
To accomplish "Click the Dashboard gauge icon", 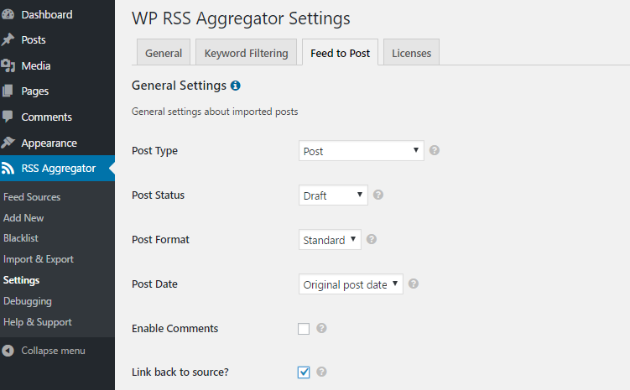I will tap(8, 14).
